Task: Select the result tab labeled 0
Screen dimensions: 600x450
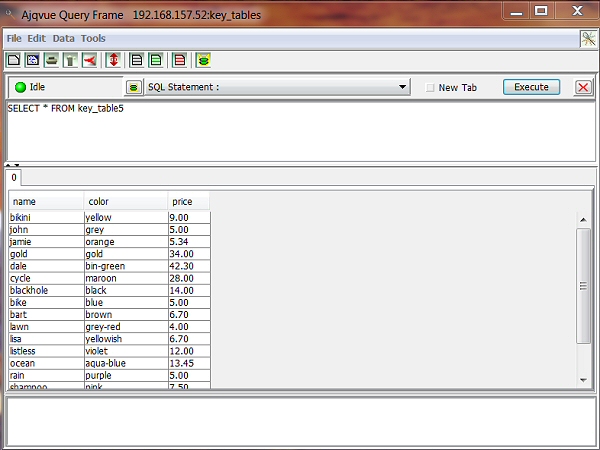Action: point(14,177)
